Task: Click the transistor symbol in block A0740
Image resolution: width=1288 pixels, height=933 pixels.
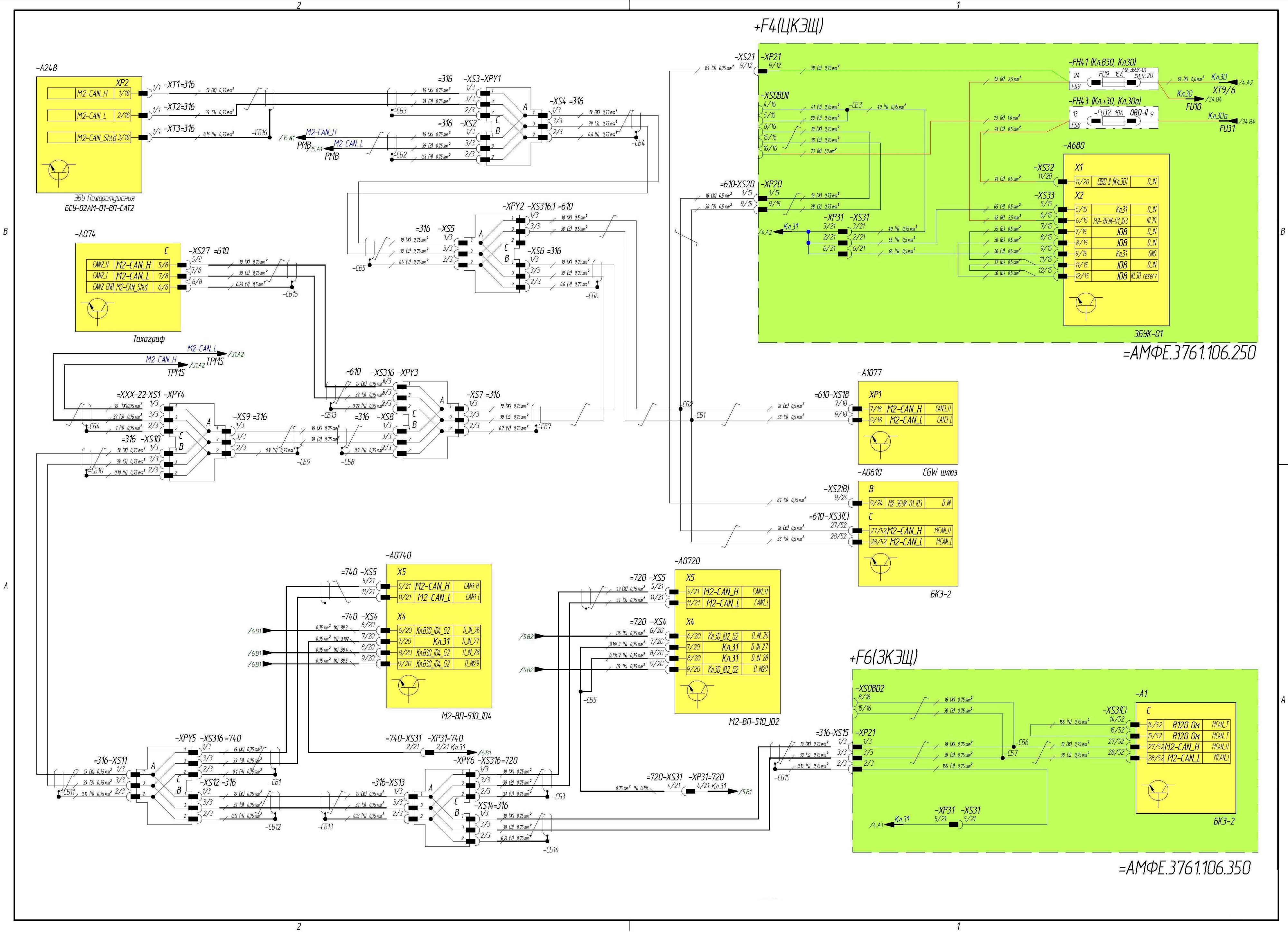Action: tap(408, 686)
